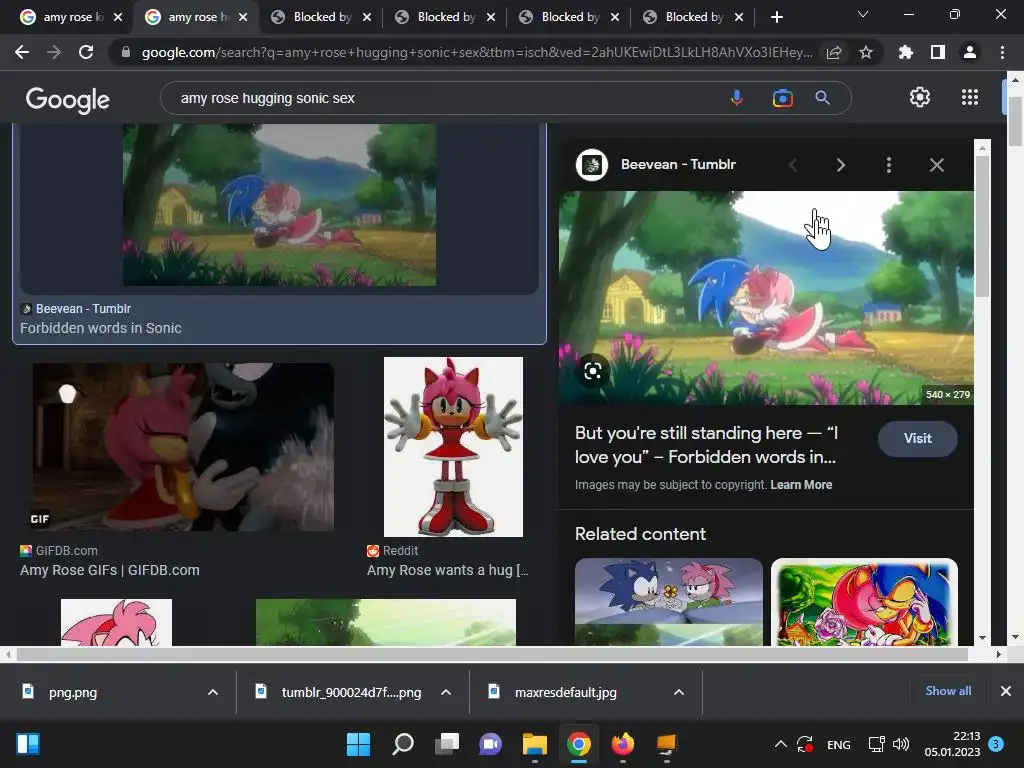The height and width of the screenshot is (768, 1024).
Task: Open the ENG language indicator
Action: (x=839, y=744)
